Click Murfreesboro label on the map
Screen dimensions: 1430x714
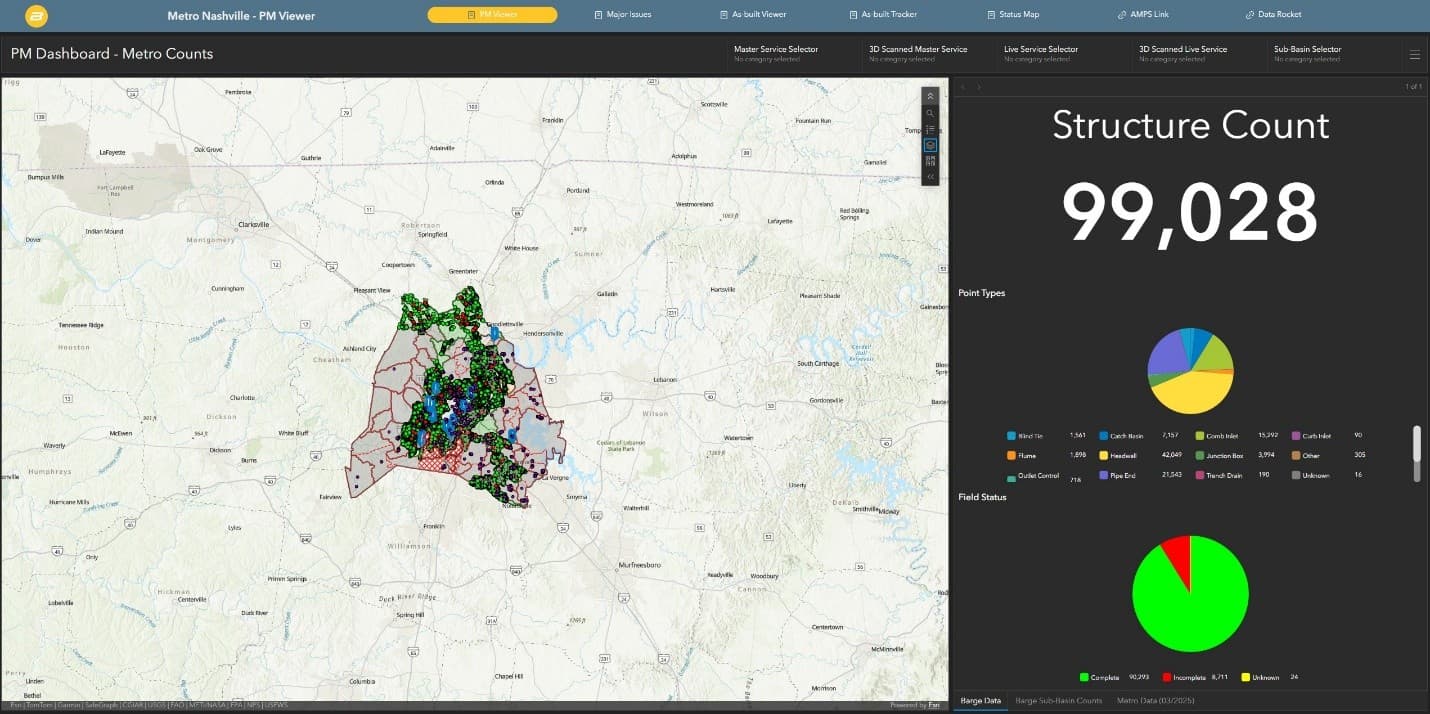coord(640,565)
